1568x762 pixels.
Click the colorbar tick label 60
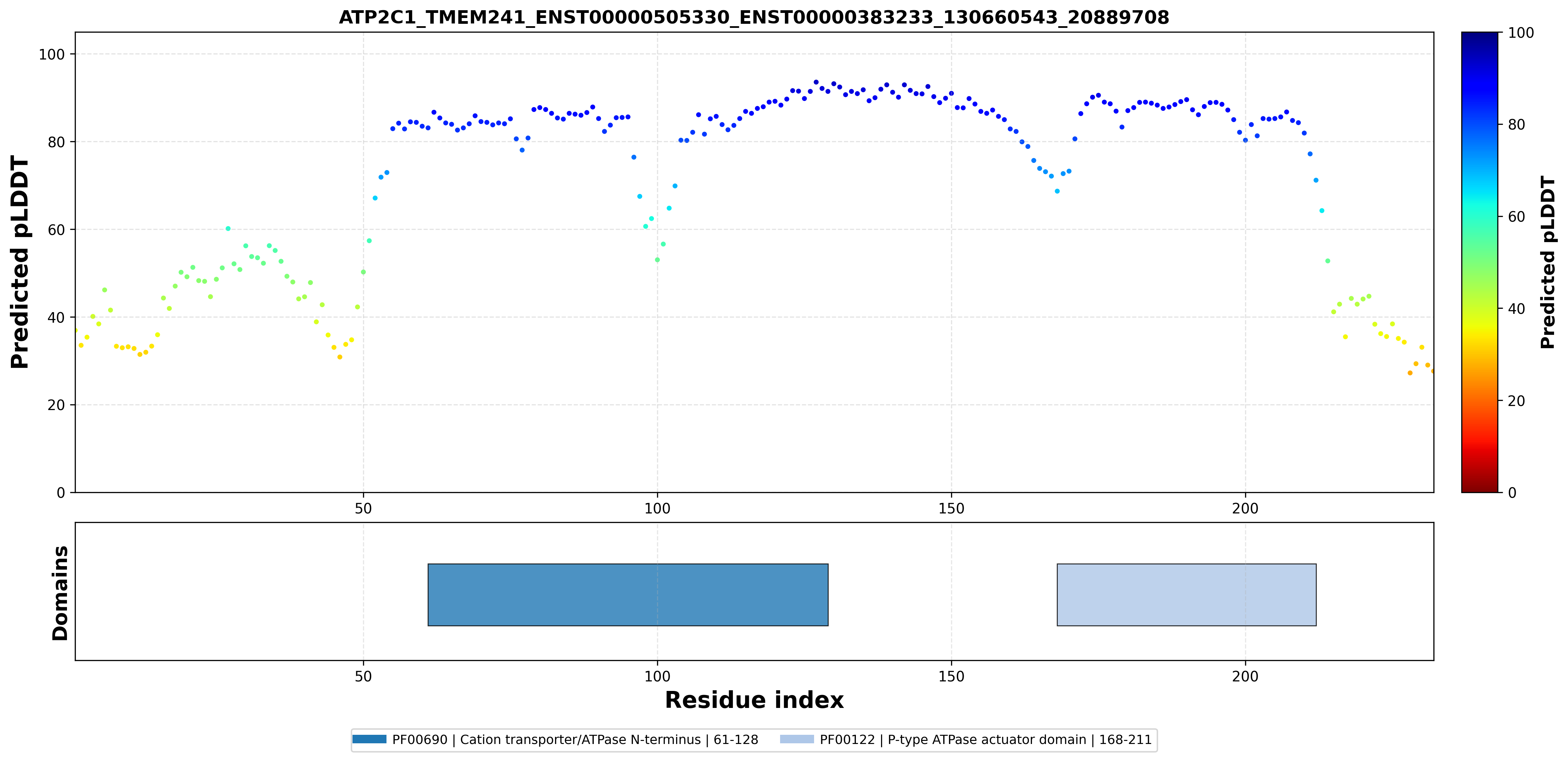[x=1516, y=217]
